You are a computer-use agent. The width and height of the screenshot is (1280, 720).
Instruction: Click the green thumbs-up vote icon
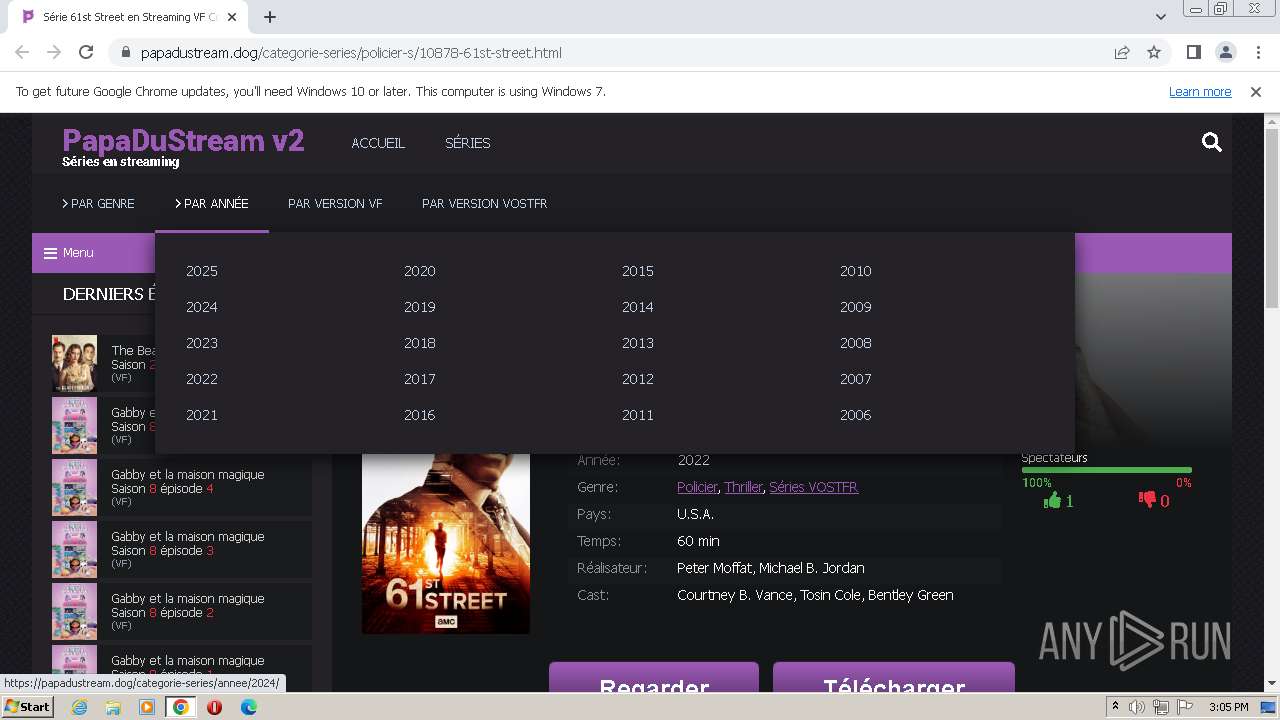pos(1052,500)
